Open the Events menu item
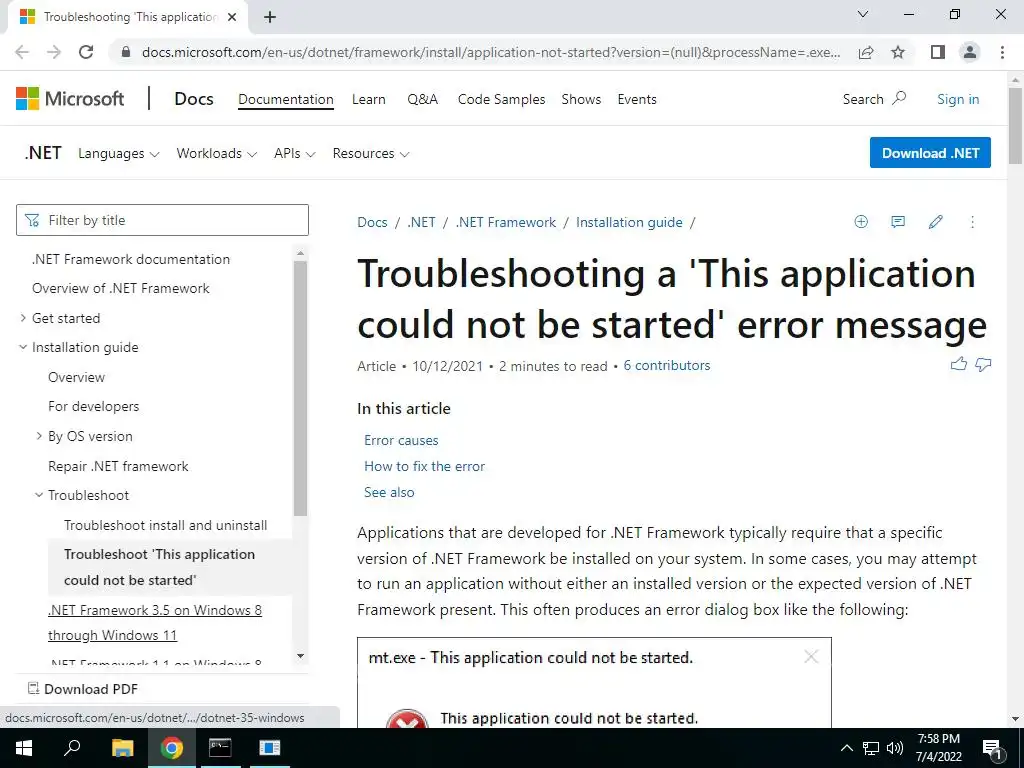1024x768 pixels. click(637, 99)
